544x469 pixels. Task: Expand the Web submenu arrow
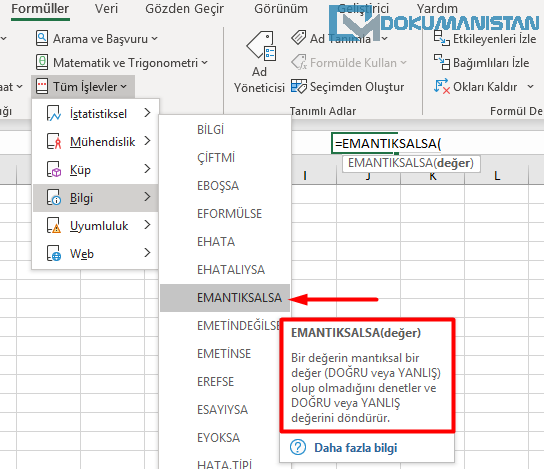pos(147,253)
